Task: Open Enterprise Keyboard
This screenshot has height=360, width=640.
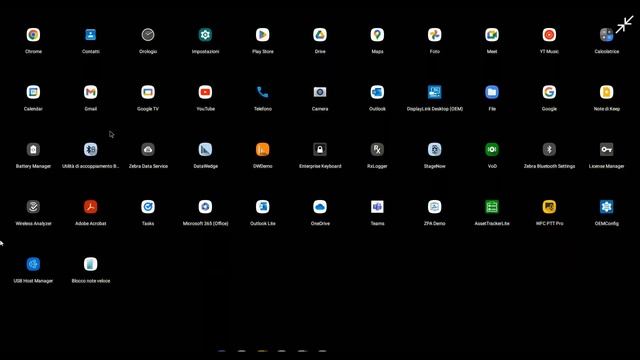Action: click(320, 150)
